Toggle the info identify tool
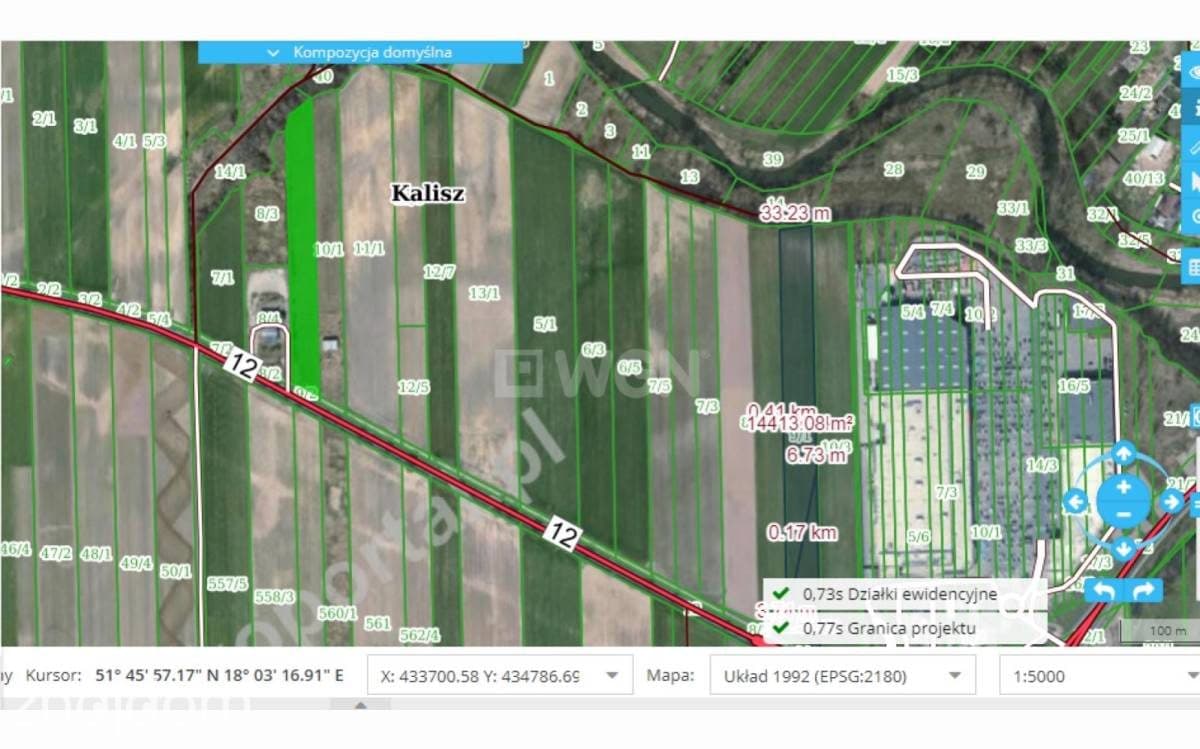Screen dimensions: 1200x749 (1194, 109)
